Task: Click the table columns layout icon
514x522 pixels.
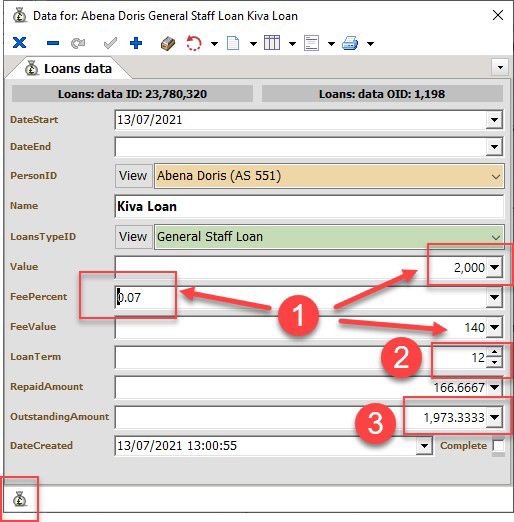Action: [x=272, y=43]
